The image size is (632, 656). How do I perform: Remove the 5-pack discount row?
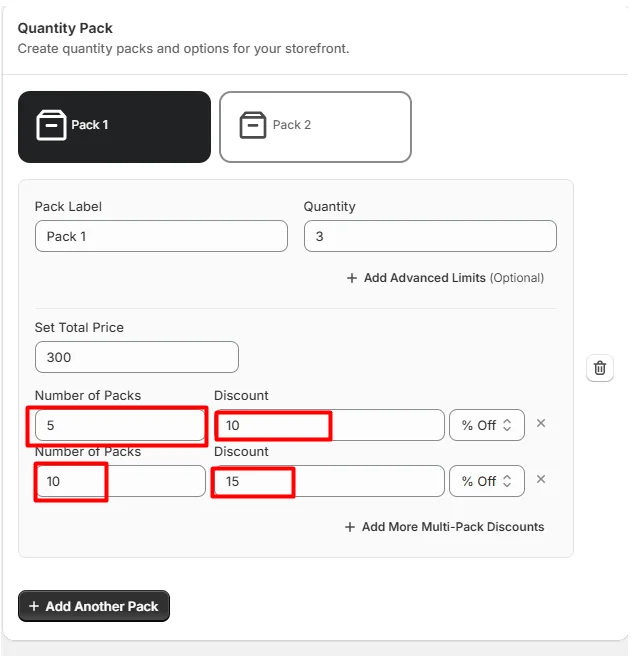coord(540,423)
